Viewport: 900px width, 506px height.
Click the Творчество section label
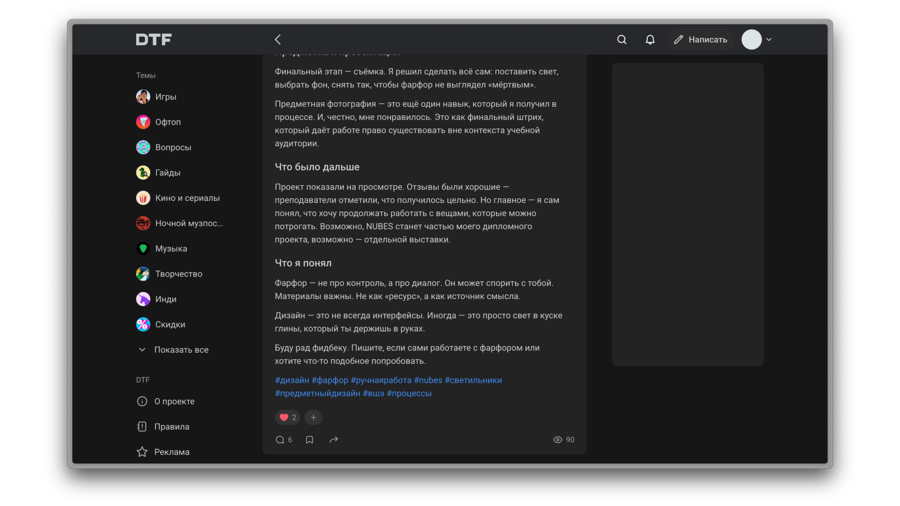click(x=179, y=274)
